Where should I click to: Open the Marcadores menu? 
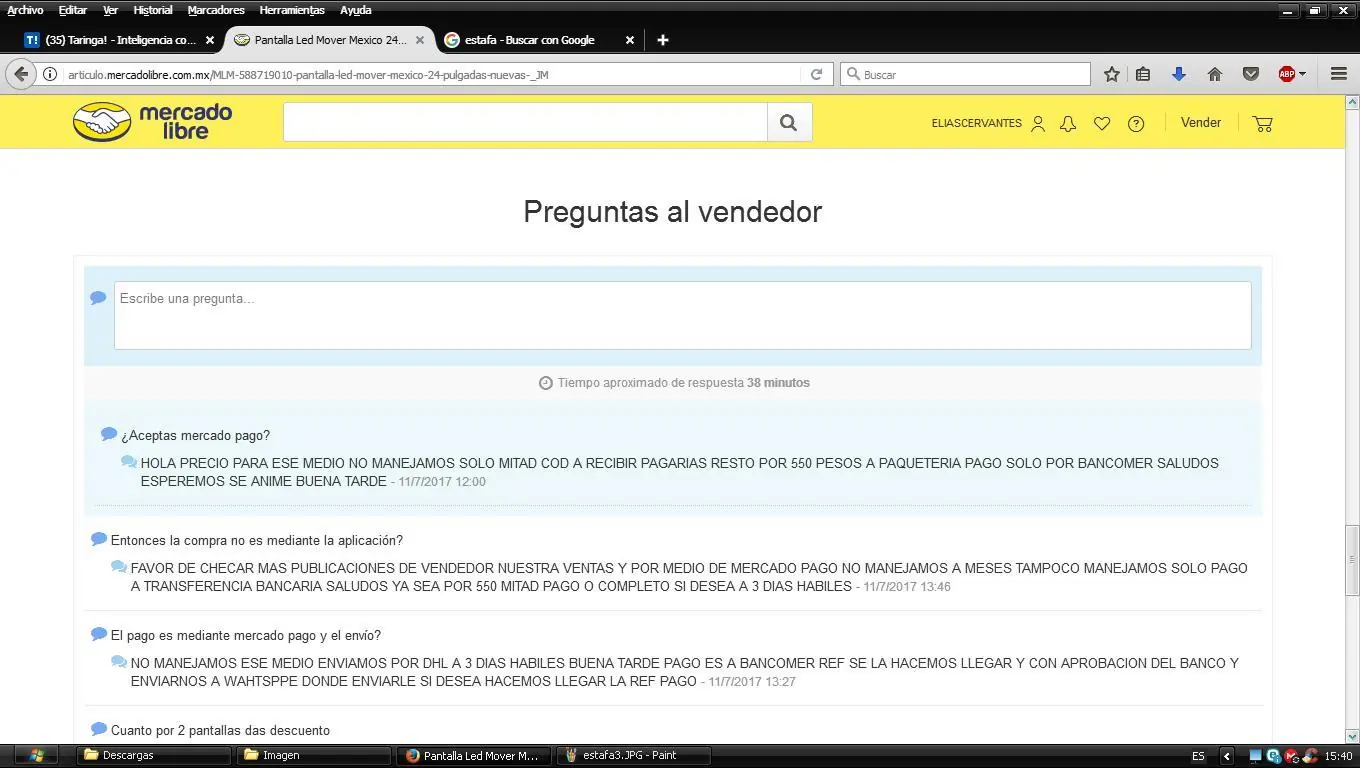point(216,10)
